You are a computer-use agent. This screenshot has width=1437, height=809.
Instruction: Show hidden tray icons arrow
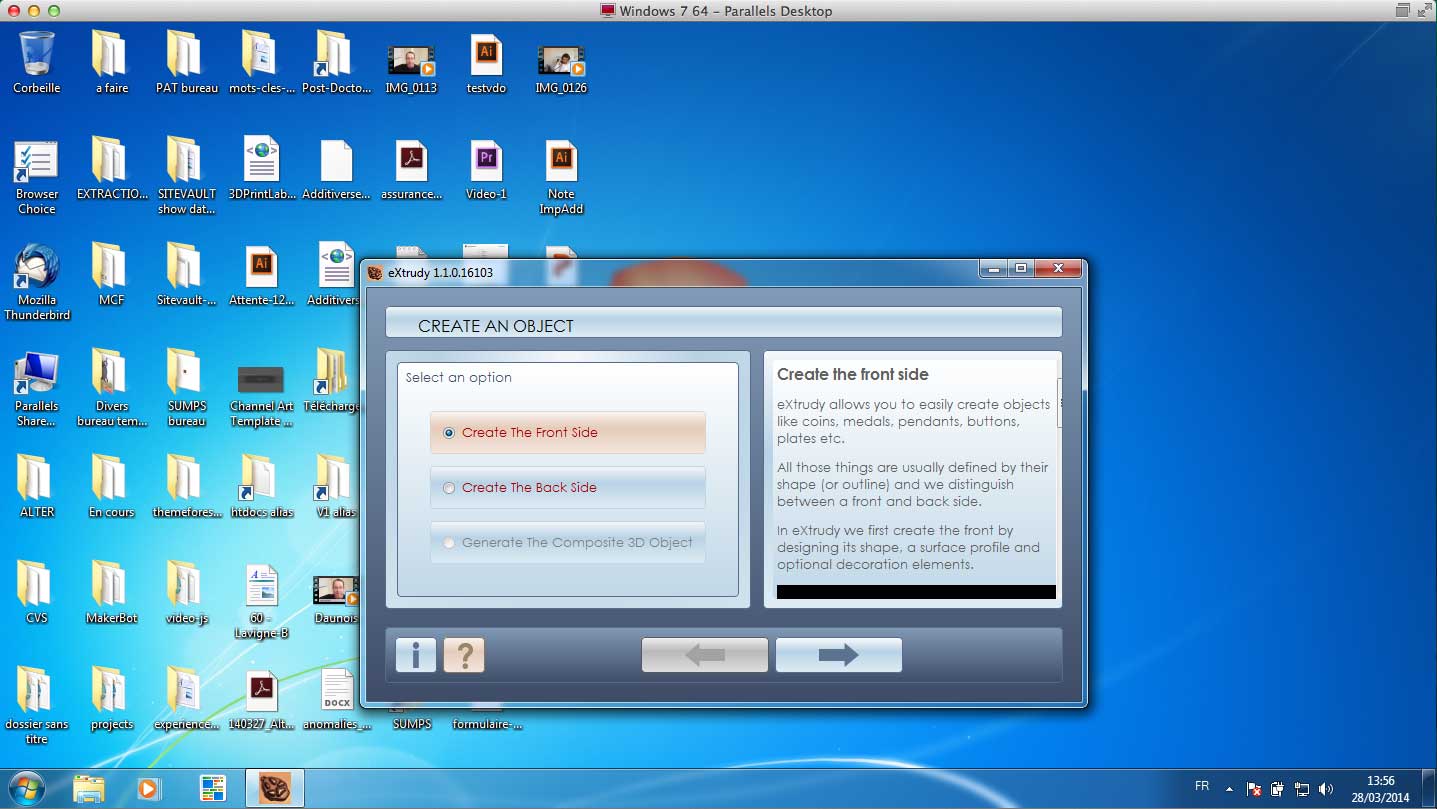[x=1230, y=788]
